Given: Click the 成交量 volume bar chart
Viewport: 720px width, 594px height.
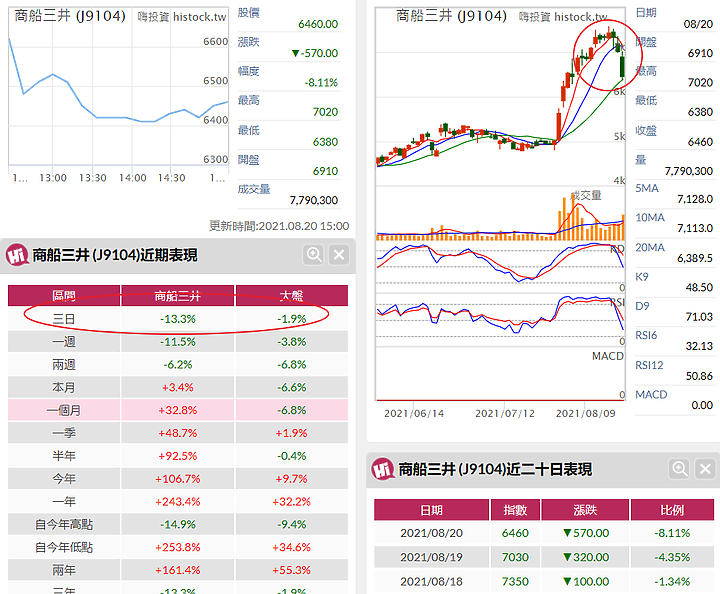Looking at the screenshot, I should (x=501, y=216).
